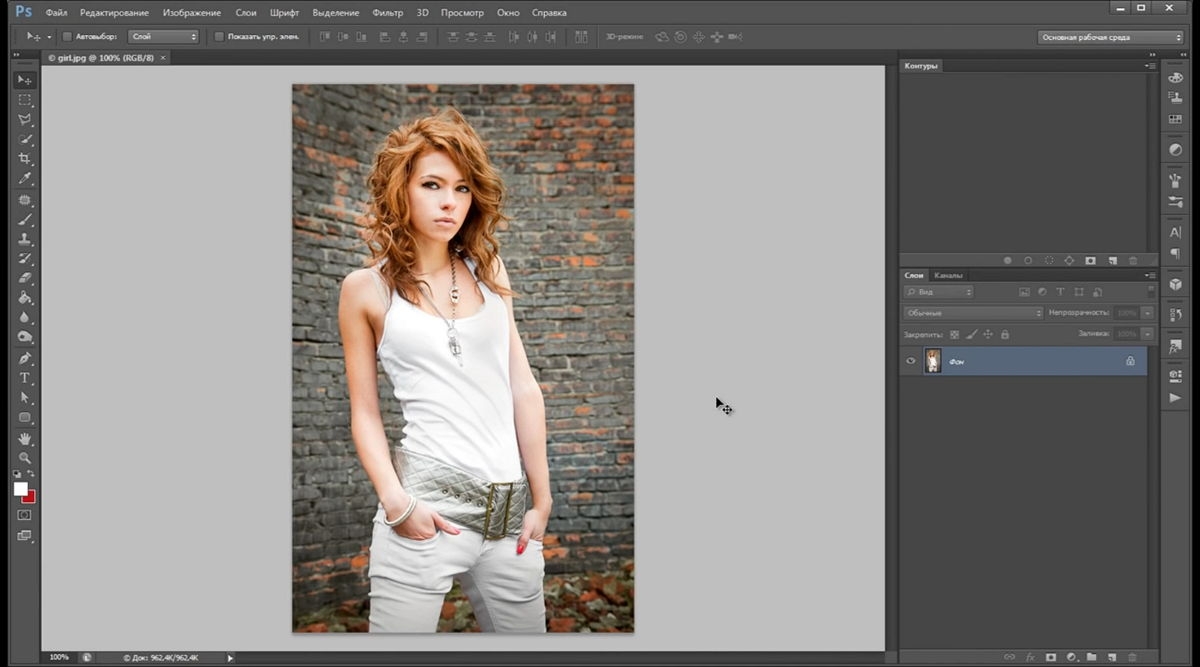
Task: Select the Rectangle shape tool
Action: tap(25, 418)
